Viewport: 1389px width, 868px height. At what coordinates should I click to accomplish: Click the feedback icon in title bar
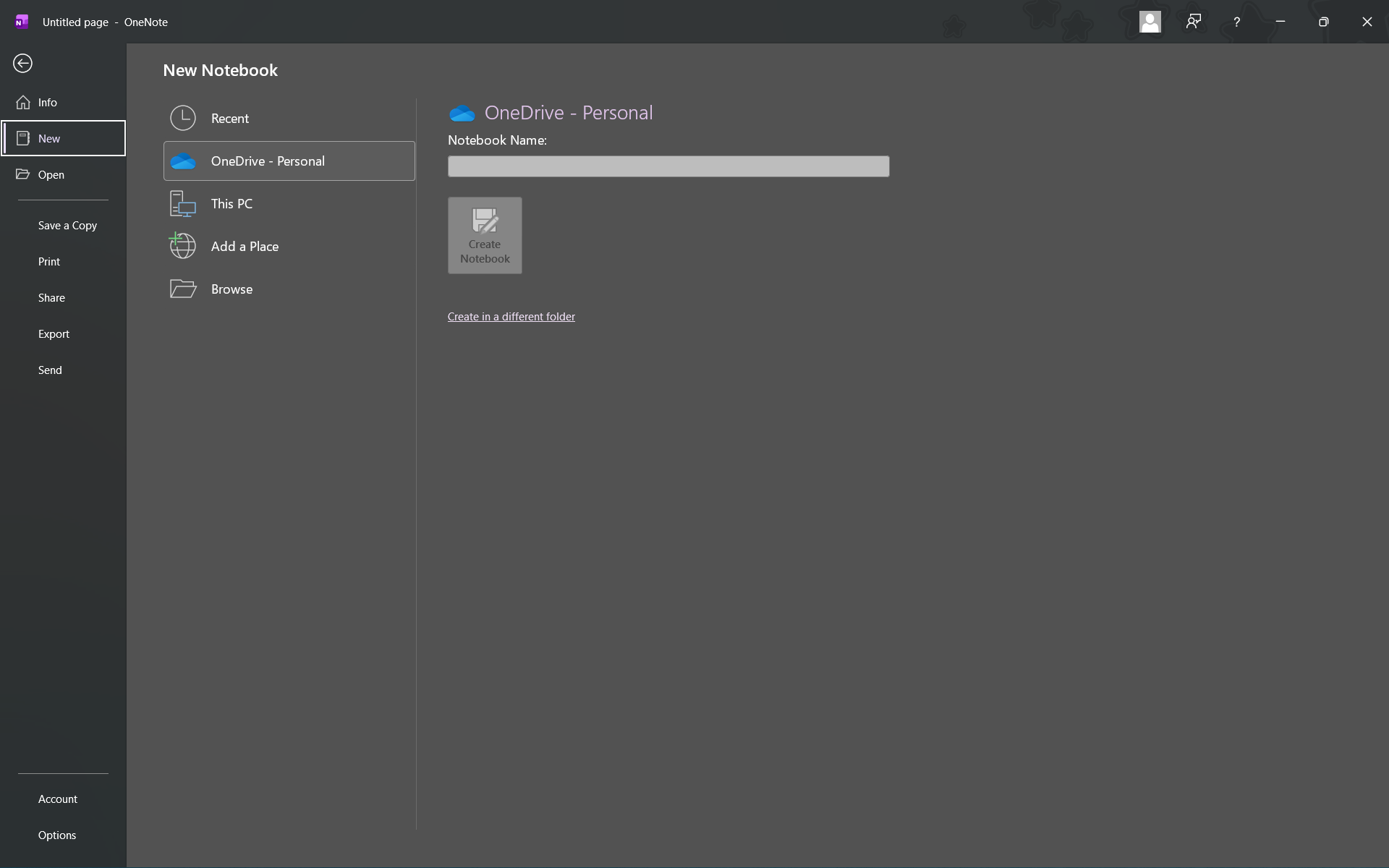coord(1194,22)
